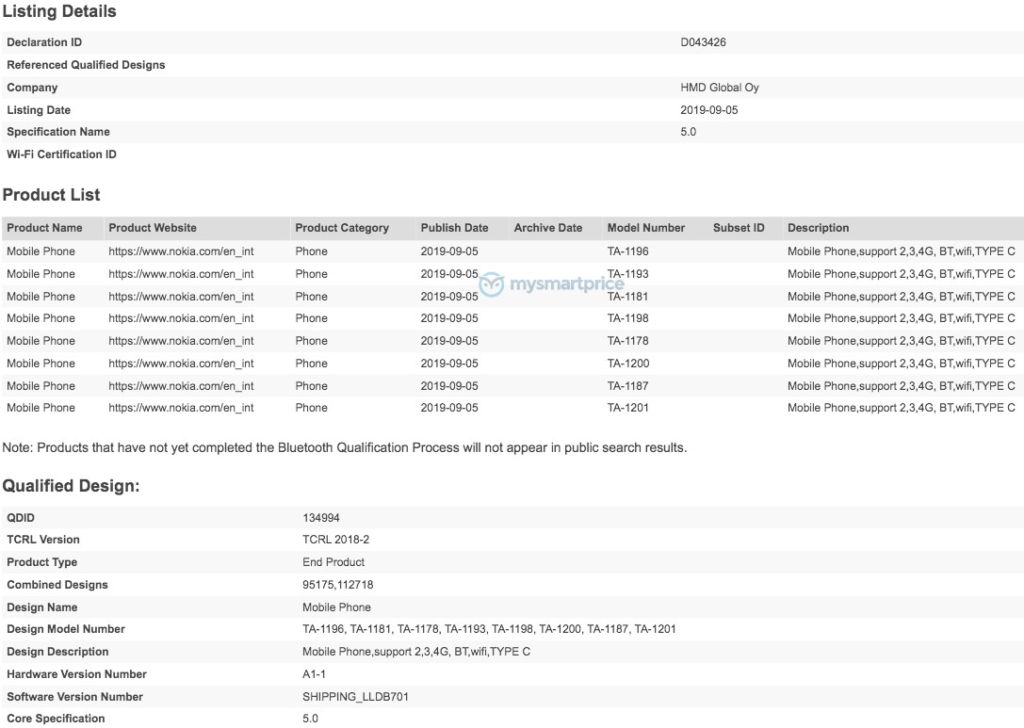Click the Bluetooth Qualification Process note text
This screenshot has width=1024, height=728.
[344, 448]
